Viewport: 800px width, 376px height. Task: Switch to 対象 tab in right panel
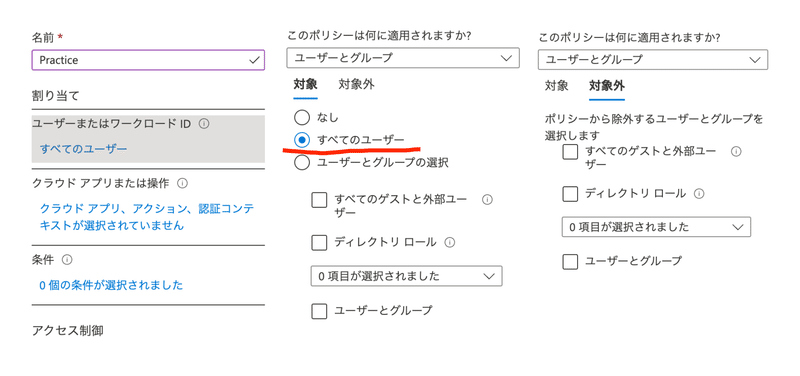coord(556,86)
